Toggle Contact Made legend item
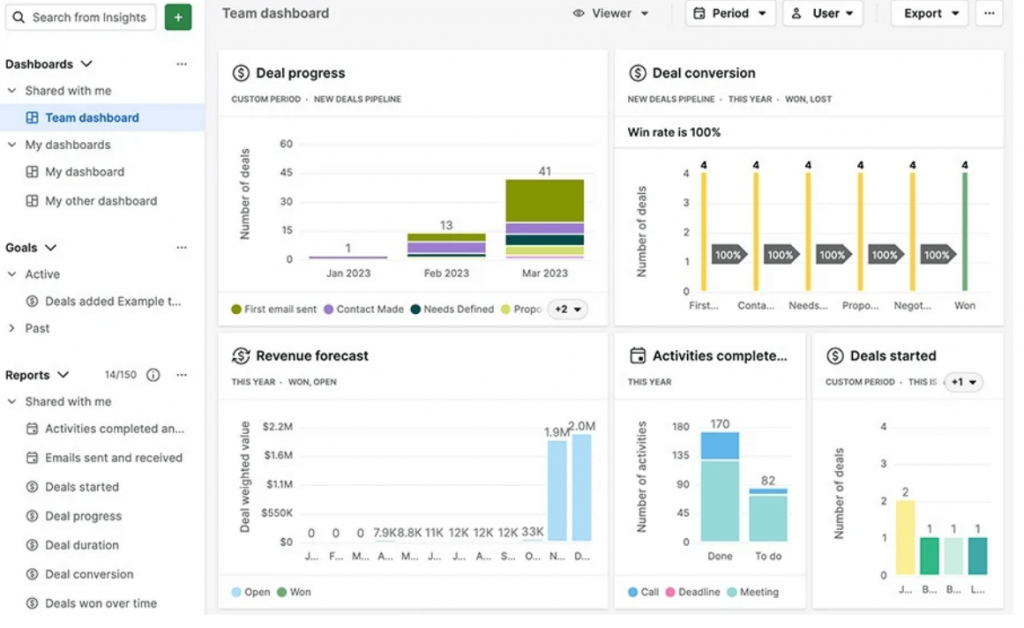The width and height of the screenshot is (1024, 628). [x=363, y=309]
